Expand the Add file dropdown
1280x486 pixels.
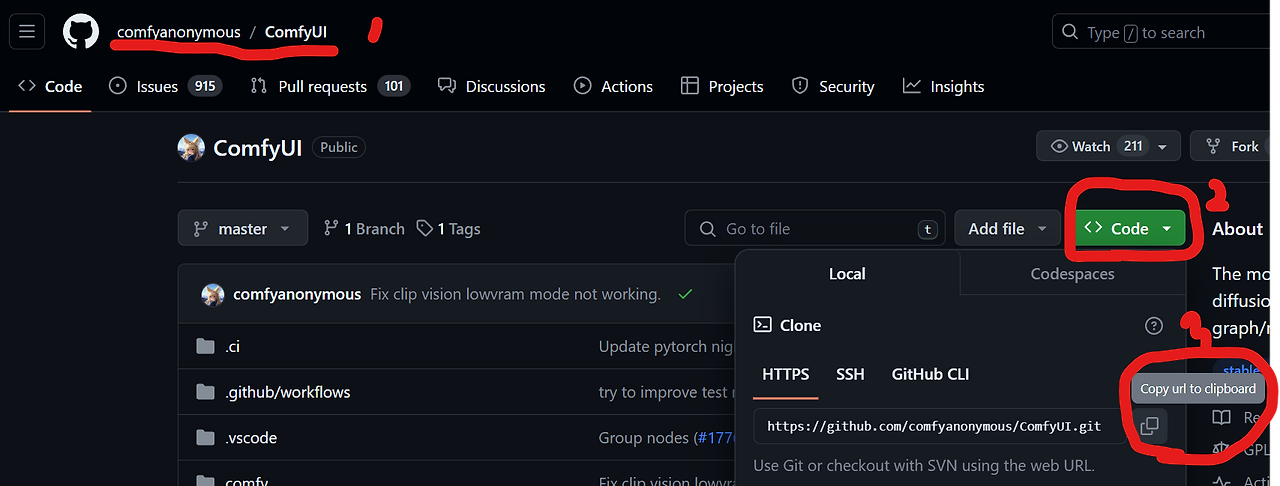pos(1007,229)
